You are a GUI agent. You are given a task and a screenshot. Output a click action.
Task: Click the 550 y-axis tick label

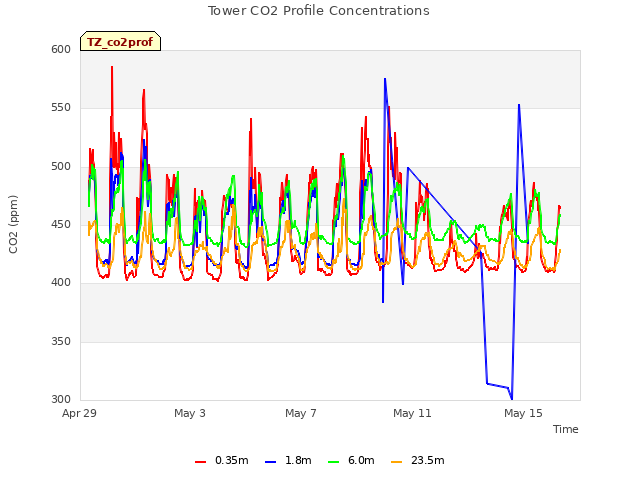tap(61, 108)
